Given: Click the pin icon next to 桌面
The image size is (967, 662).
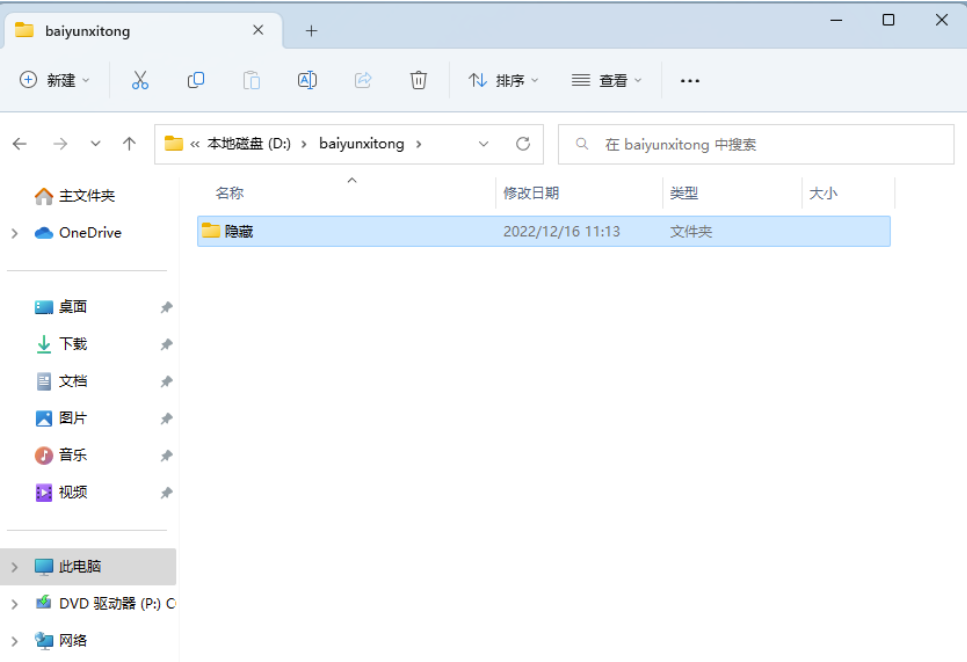Looking at the screenshot, I should pyautogui.click(x=166, y=307).
